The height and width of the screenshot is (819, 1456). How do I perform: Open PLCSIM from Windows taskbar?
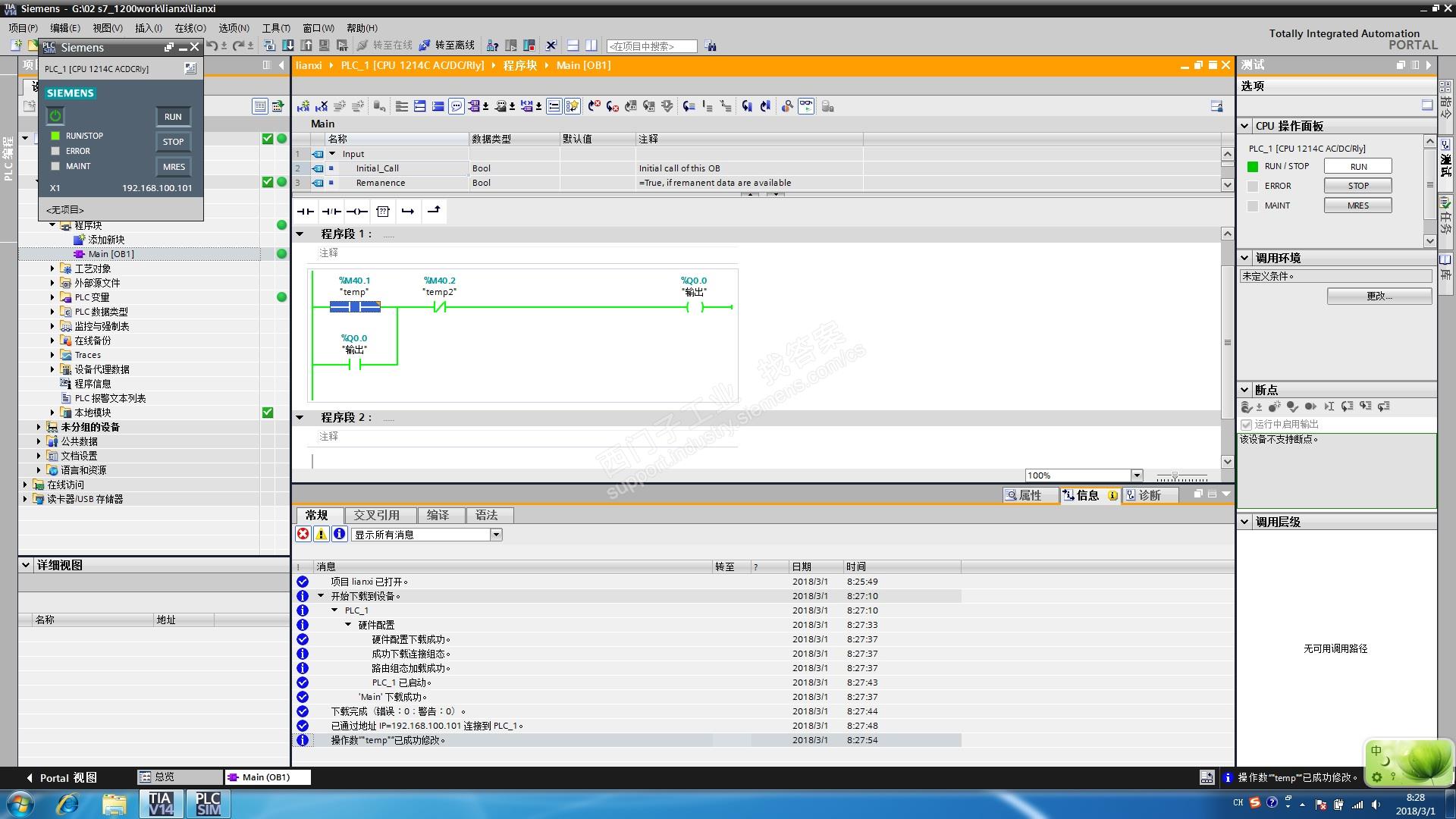[x=208, y=804]
